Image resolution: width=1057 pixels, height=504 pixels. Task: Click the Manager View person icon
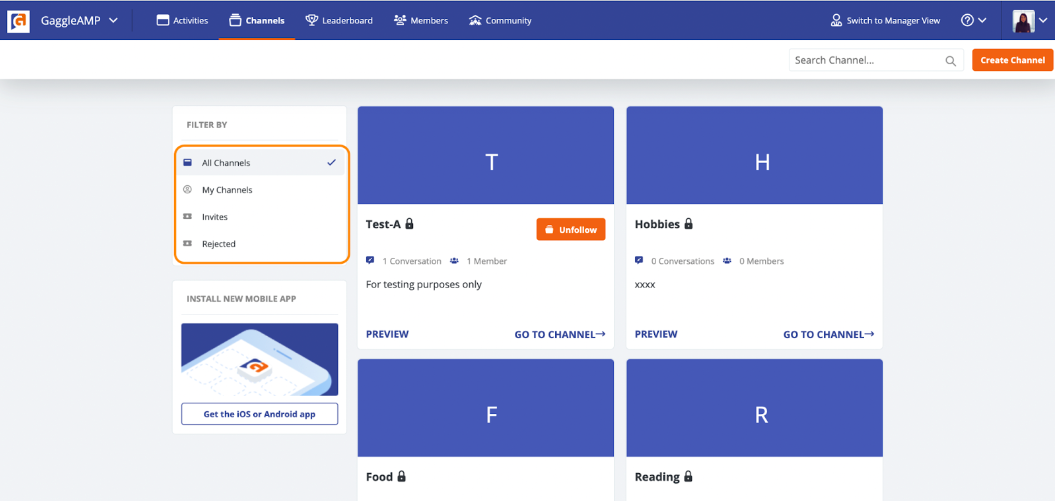point(837,20)
